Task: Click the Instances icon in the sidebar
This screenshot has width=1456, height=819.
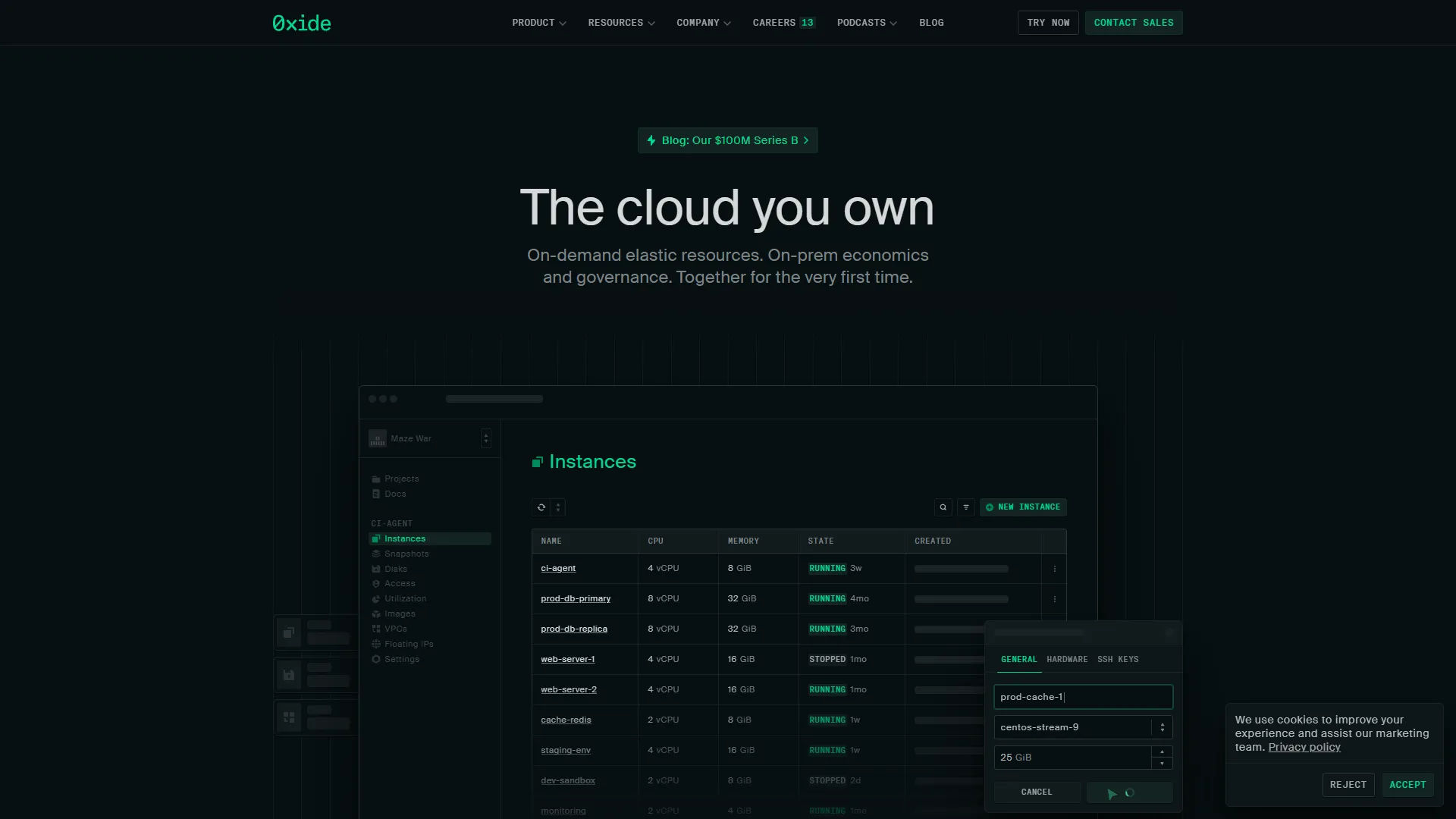Action: [376, 539]
